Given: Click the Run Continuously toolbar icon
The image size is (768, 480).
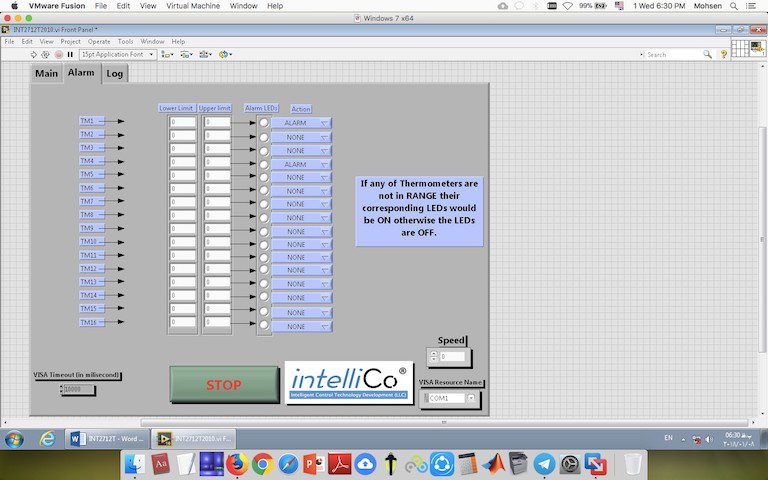Looking at the screenshot, I should (45, 54).
